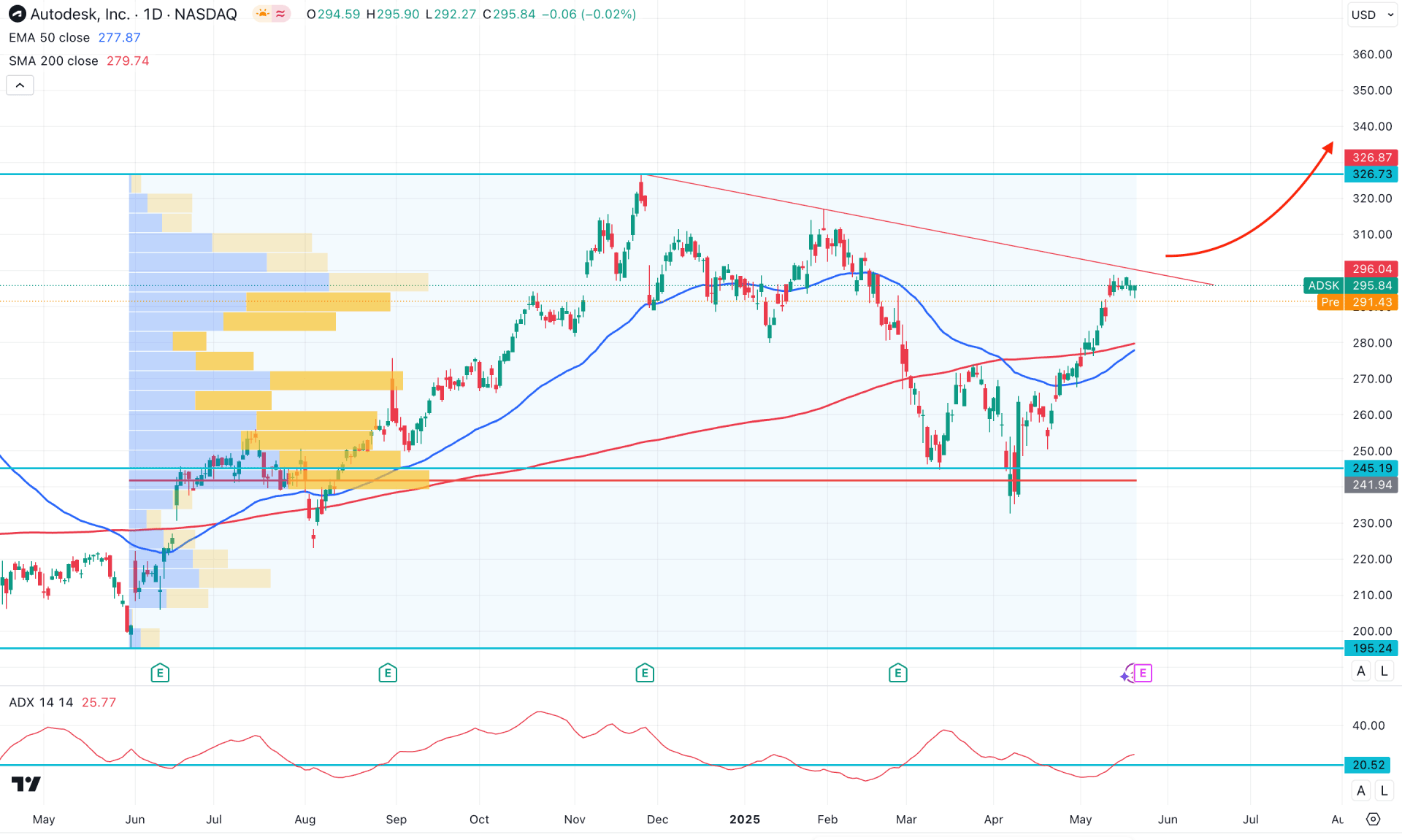Screen dimensions: 1402x840
Task: Open the late February earnings marker
Action: tap(898, 673)
